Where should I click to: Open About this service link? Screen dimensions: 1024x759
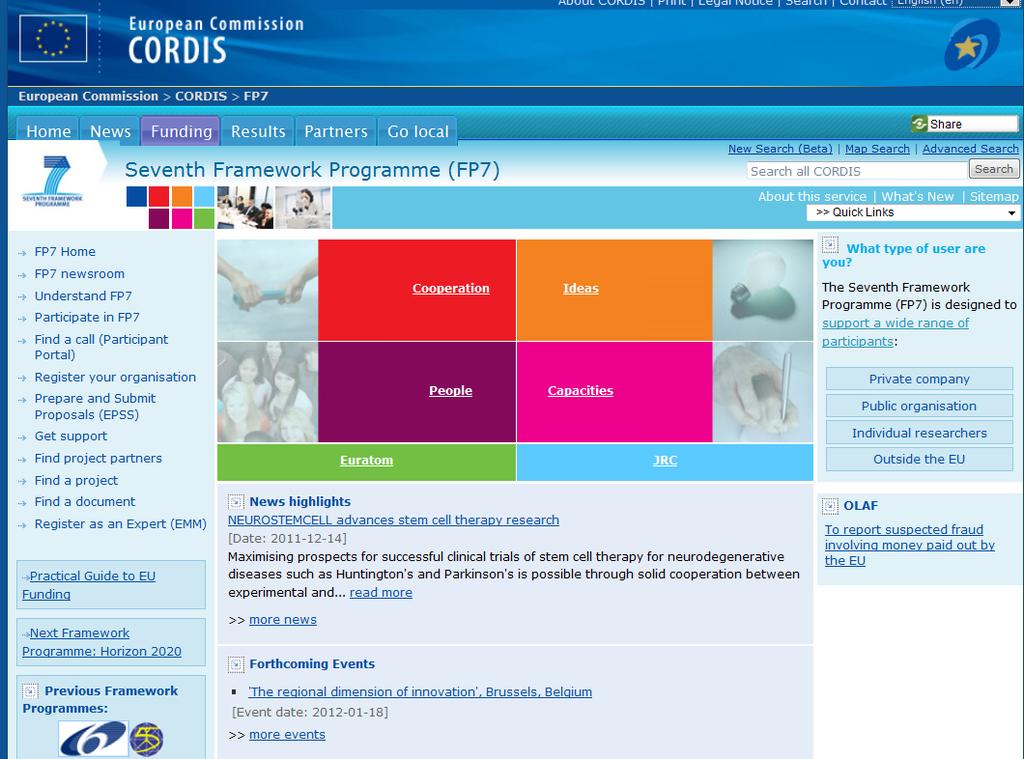click(812, 196)
